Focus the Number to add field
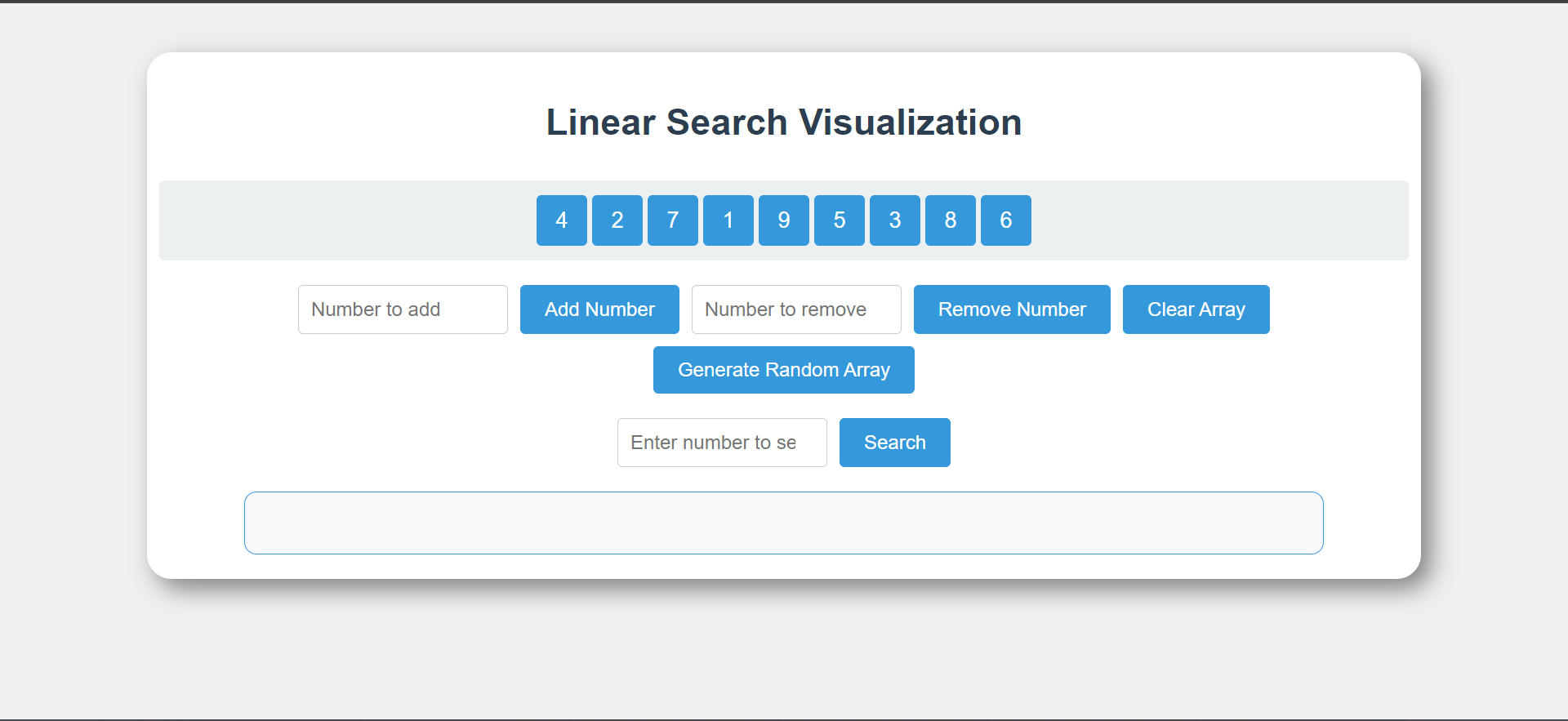The width and height of the screenshot is (1568, 721). point(403,309)
